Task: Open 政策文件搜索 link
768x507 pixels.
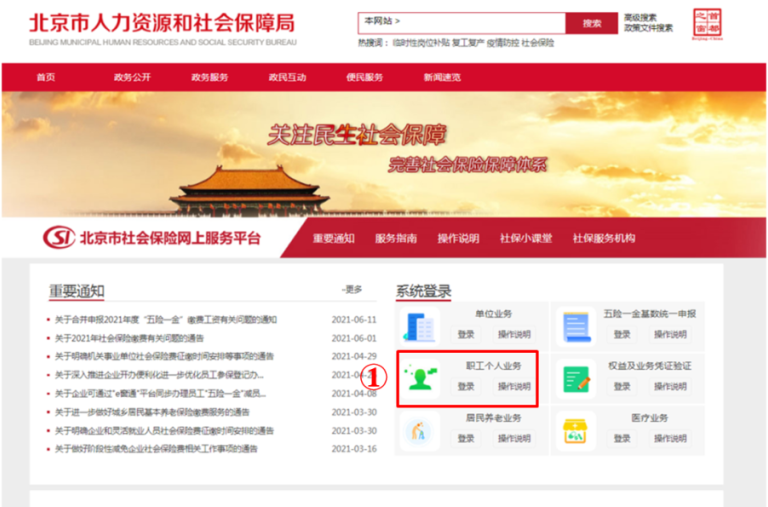Action: pos(648,28)
